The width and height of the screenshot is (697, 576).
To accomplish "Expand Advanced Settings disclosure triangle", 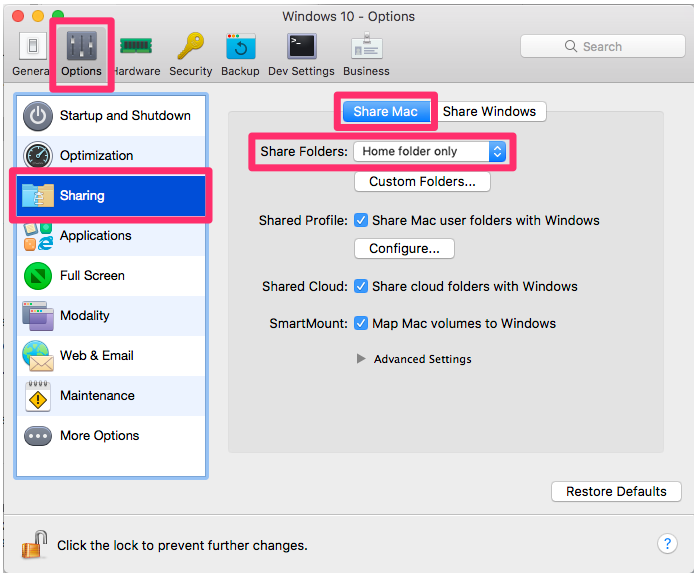I will [x=361, y=359].
